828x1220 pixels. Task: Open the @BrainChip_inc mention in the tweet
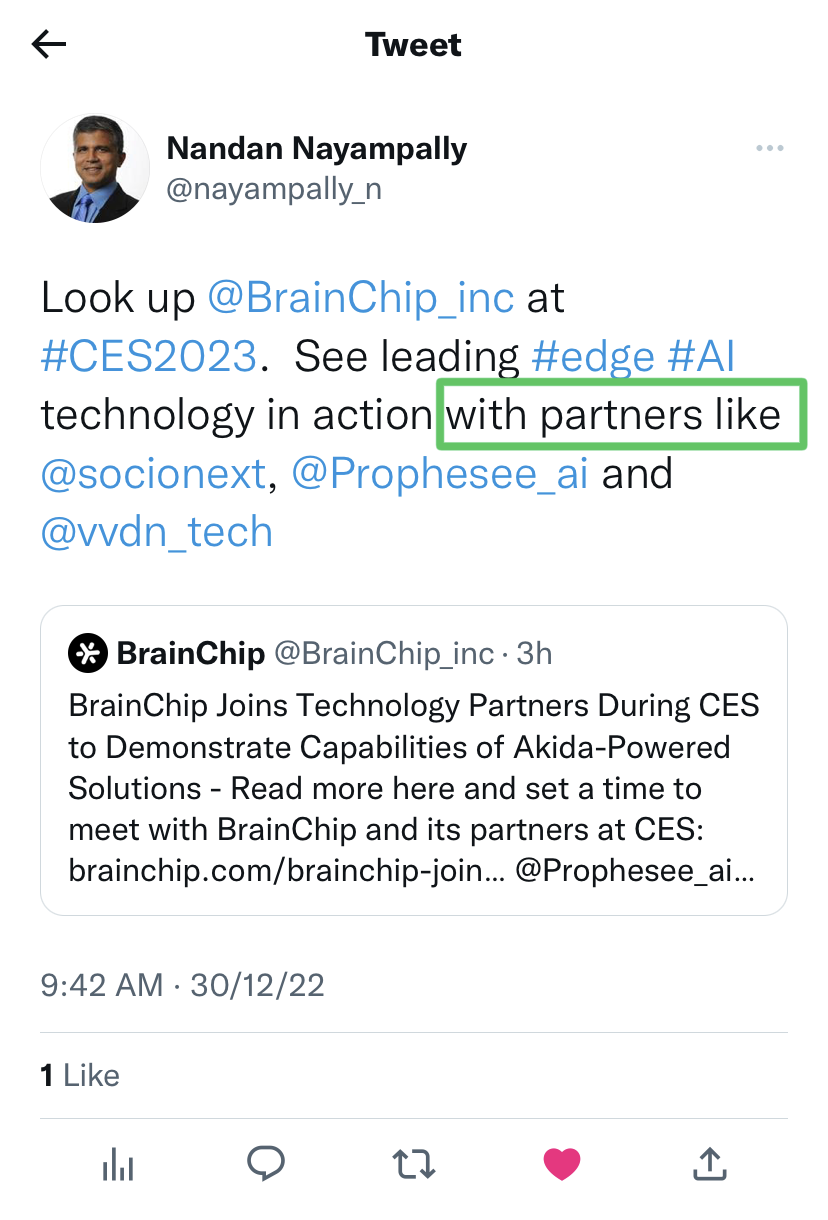(x=360, y=297)
